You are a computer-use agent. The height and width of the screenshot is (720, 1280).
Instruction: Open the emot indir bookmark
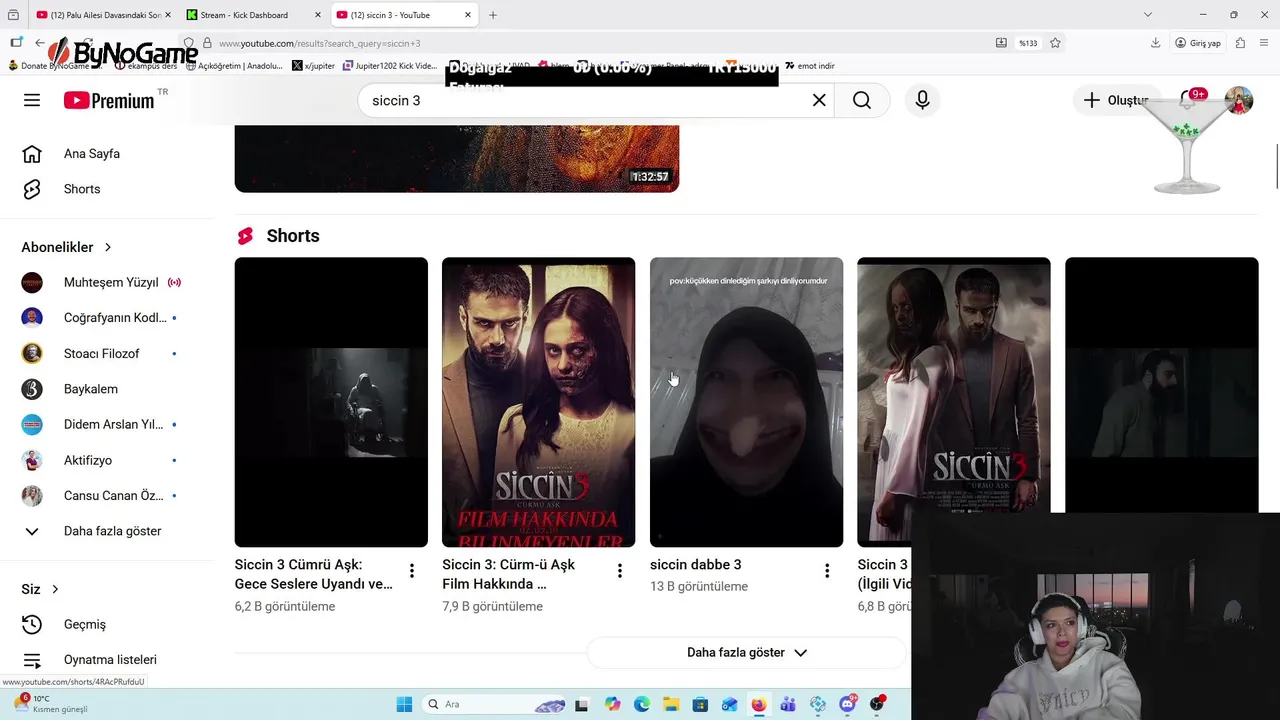810,66
